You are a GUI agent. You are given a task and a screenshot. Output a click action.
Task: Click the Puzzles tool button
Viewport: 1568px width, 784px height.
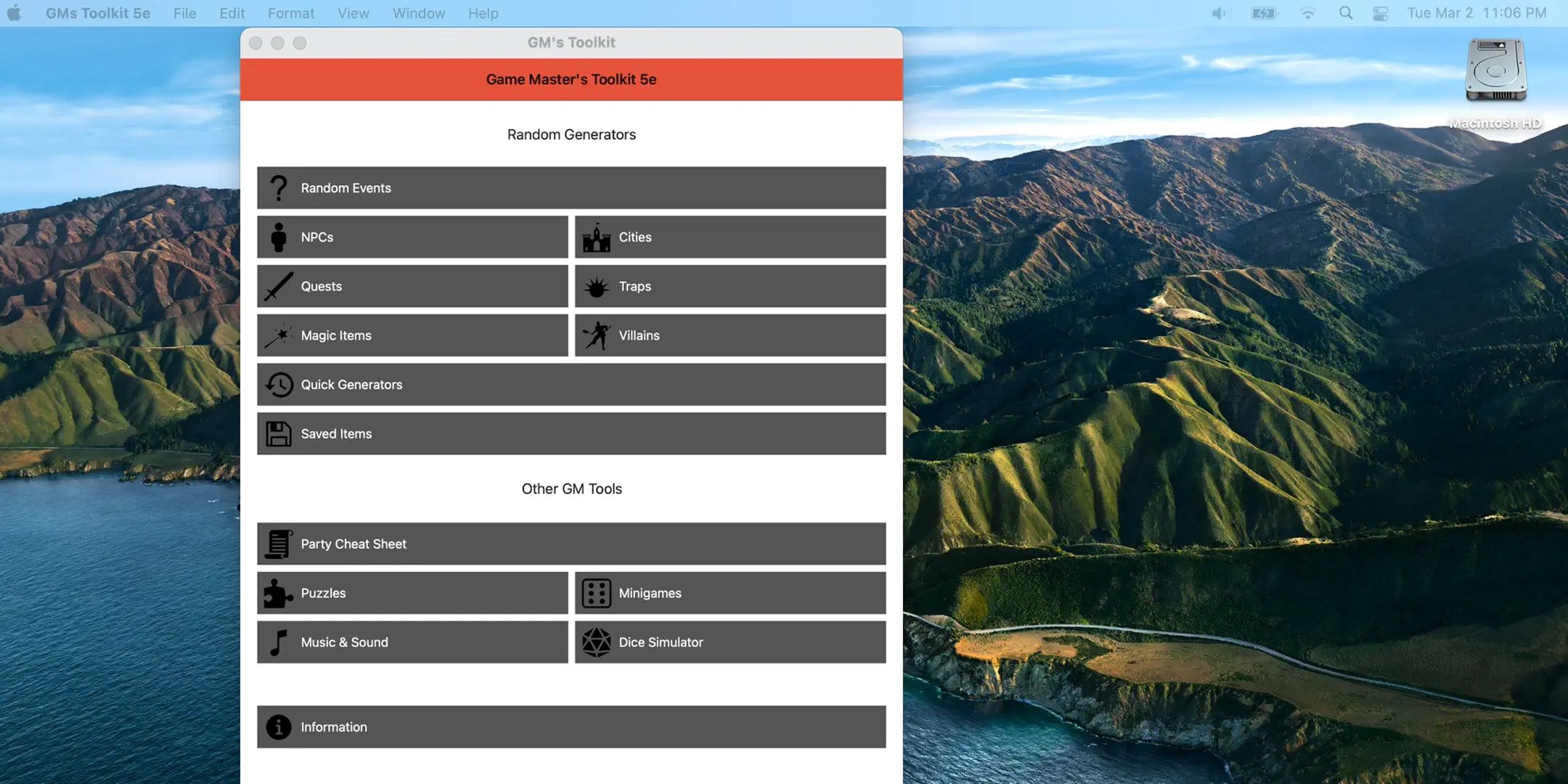412,592
